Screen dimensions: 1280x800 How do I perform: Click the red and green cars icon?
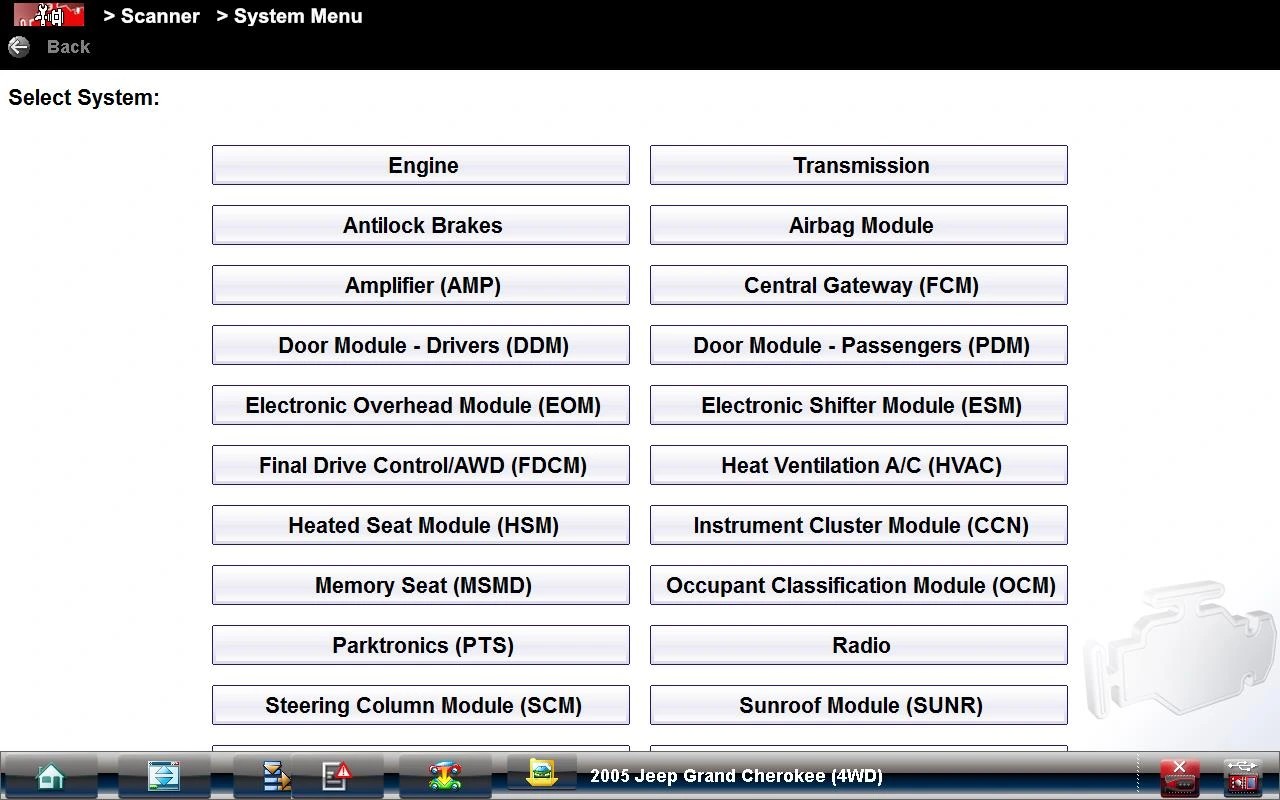pos(445,776)
